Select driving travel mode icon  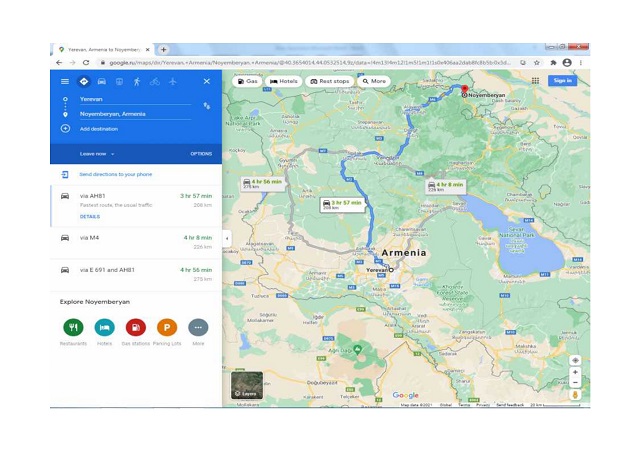click(x=102, y=81)
